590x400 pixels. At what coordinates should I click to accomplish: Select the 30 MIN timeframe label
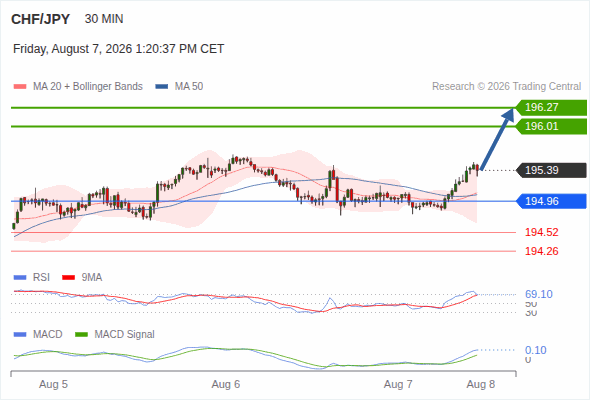tap(104, 19)
